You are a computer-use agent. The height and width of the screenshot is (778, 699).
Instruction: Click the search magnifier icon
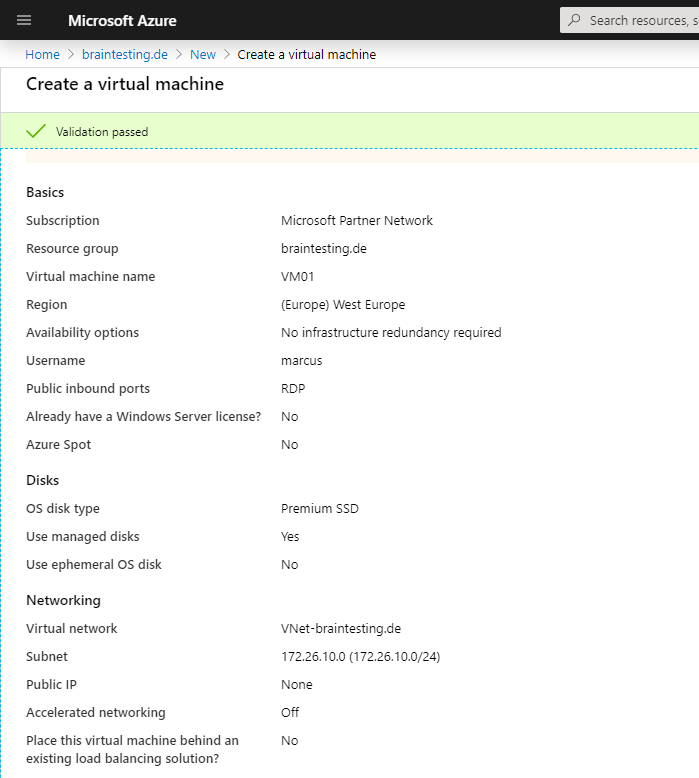[x=574, y=20]
